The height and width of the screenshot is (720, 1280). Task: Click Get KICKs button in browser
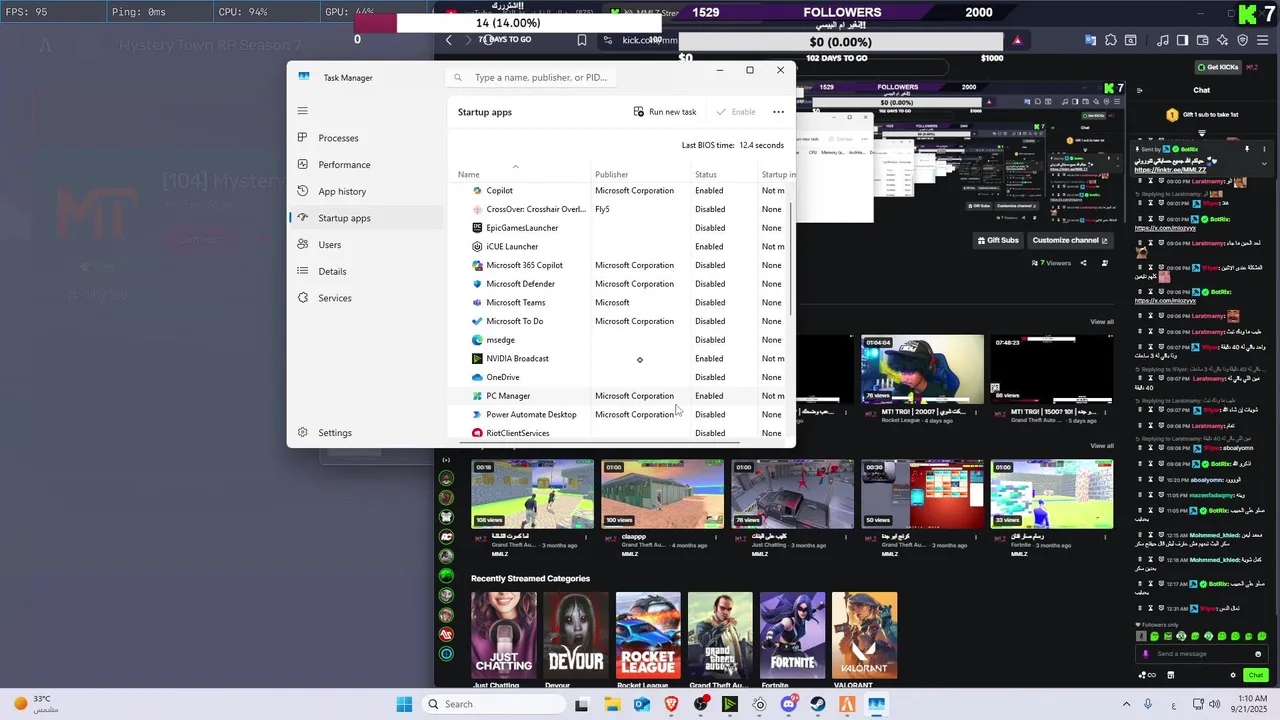point(1219,67)
